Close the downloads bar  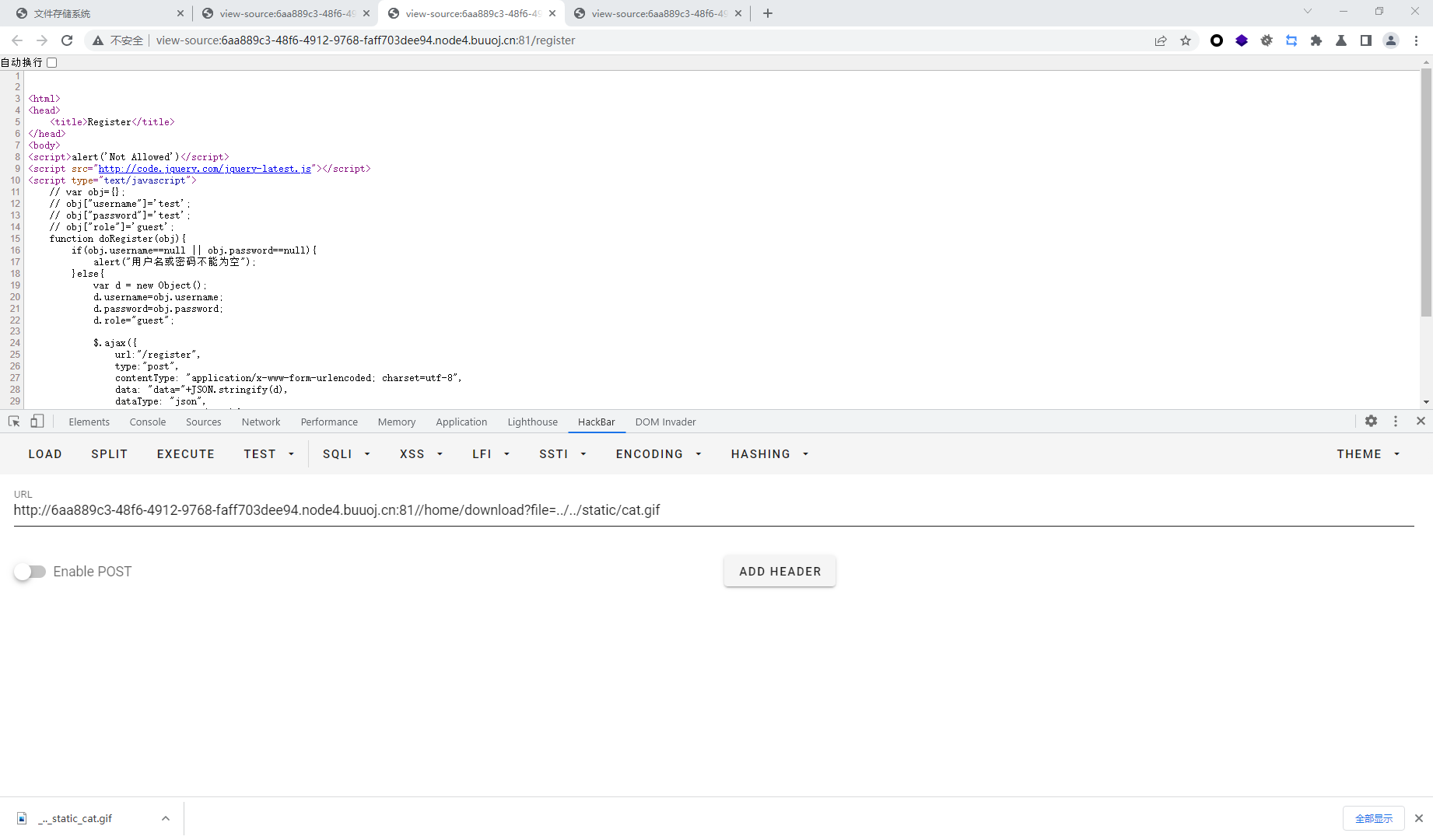point(1419,818)
